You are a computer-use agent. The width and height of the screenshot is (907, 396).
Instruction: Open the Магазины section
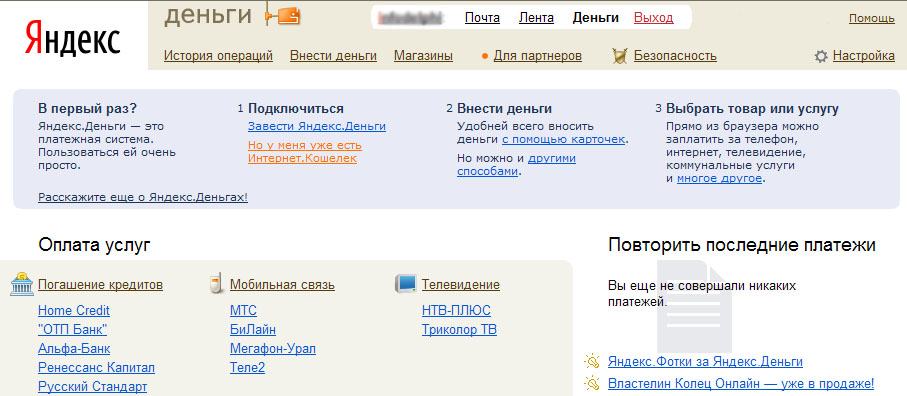423,56
